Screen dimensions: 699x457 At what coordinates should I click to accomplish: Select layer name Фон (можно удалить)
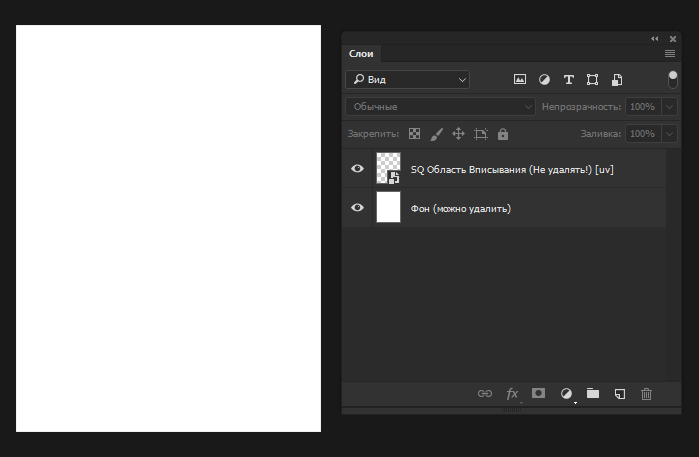click(x=461, y=209)
